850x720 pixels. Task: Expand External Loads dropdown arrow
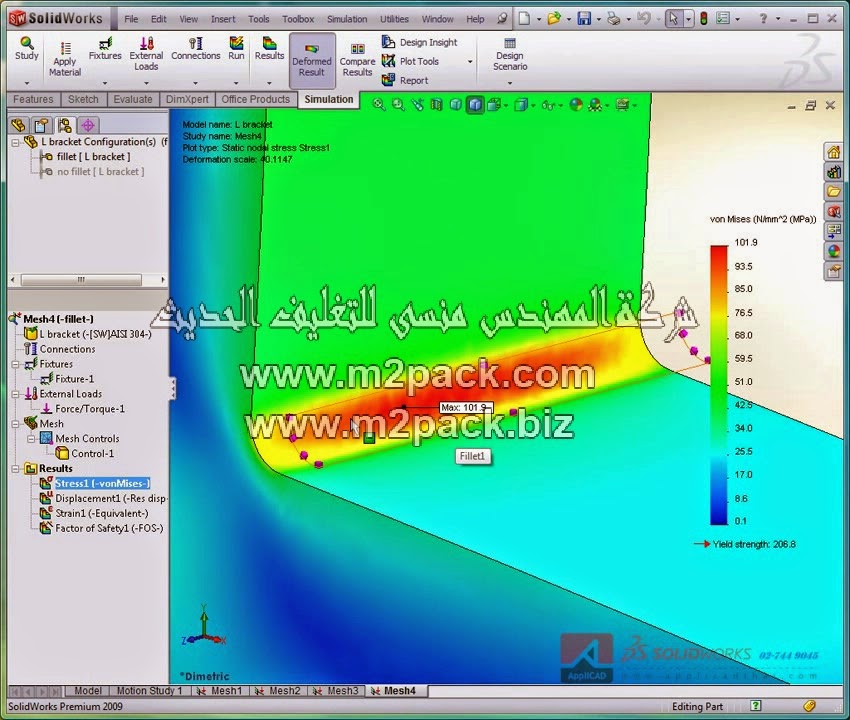(146, 83)
